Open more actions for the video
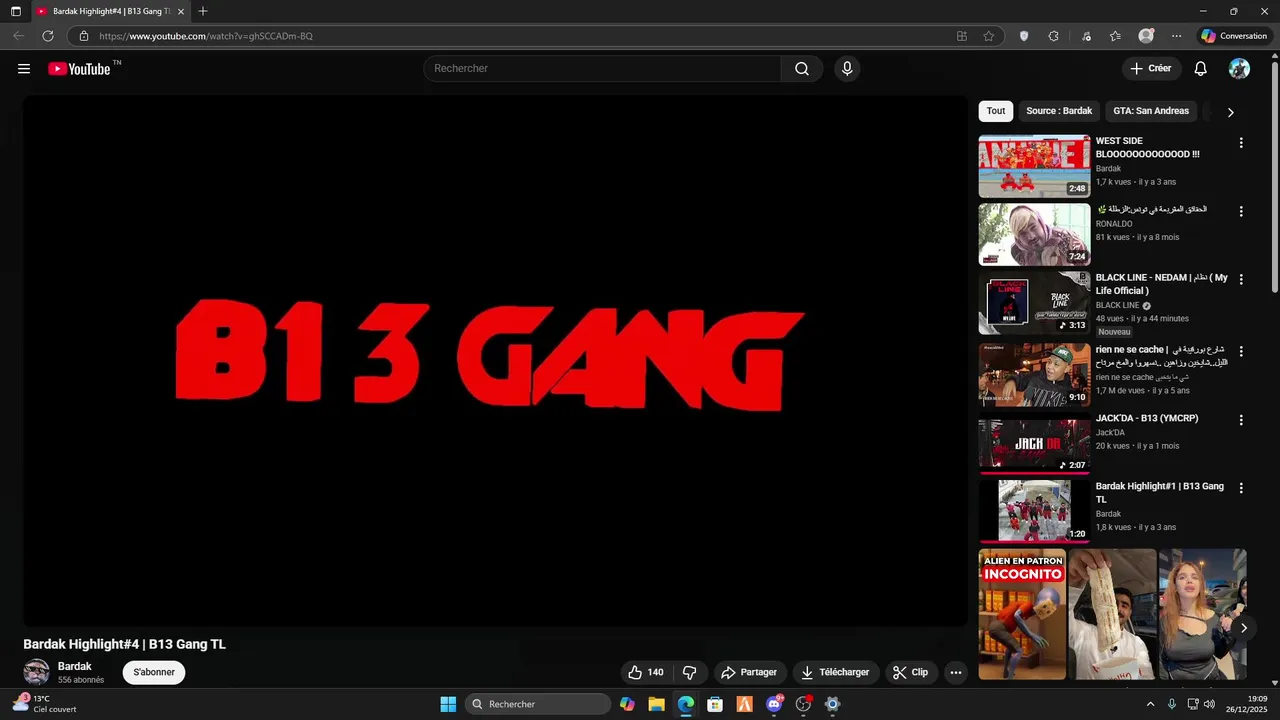Image resolution: width=1280 pixels, height=720 pixels. pyautogui.click(x=956, y=672)
